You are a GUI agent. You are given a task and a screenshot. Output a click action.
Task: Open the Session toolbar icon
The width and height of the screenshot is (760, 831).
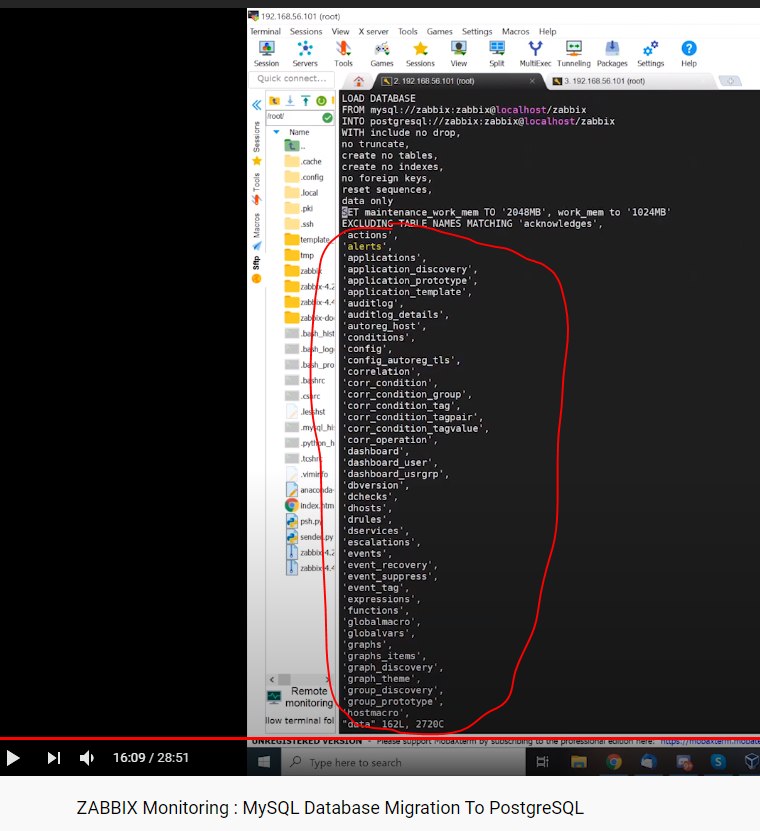coord(266,54)
